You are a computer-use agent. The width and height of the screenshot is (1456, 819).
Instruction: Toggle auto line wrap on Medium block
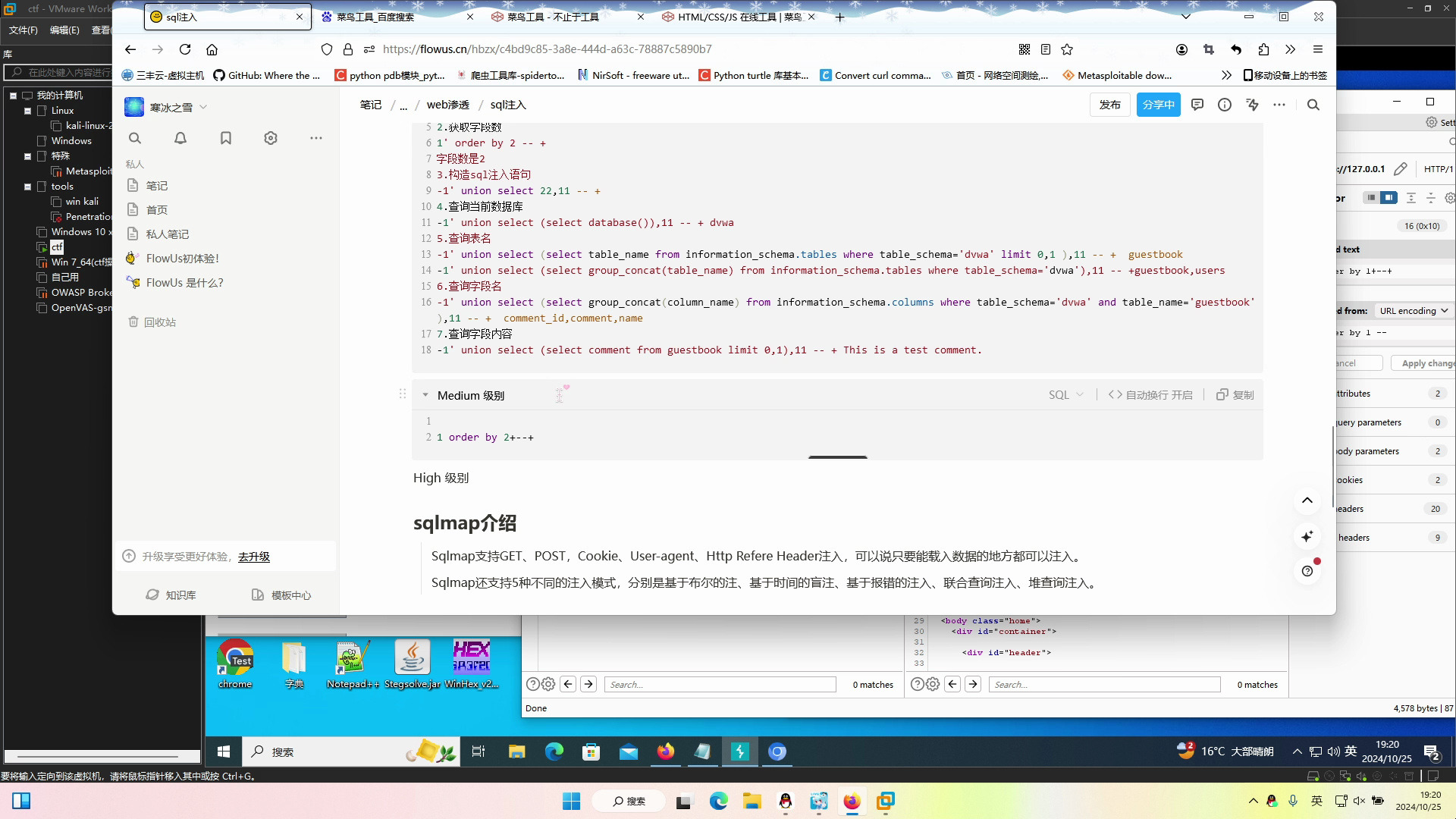click(x=1150, y=395)
